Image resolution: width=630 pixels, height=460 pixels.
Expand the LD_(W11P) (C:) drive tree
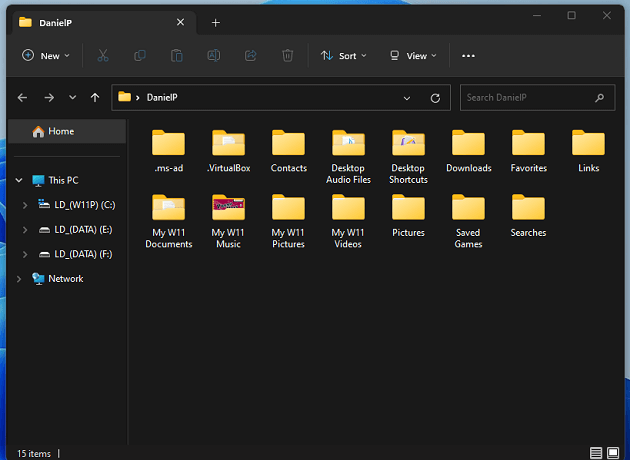[x=25, y=205]
